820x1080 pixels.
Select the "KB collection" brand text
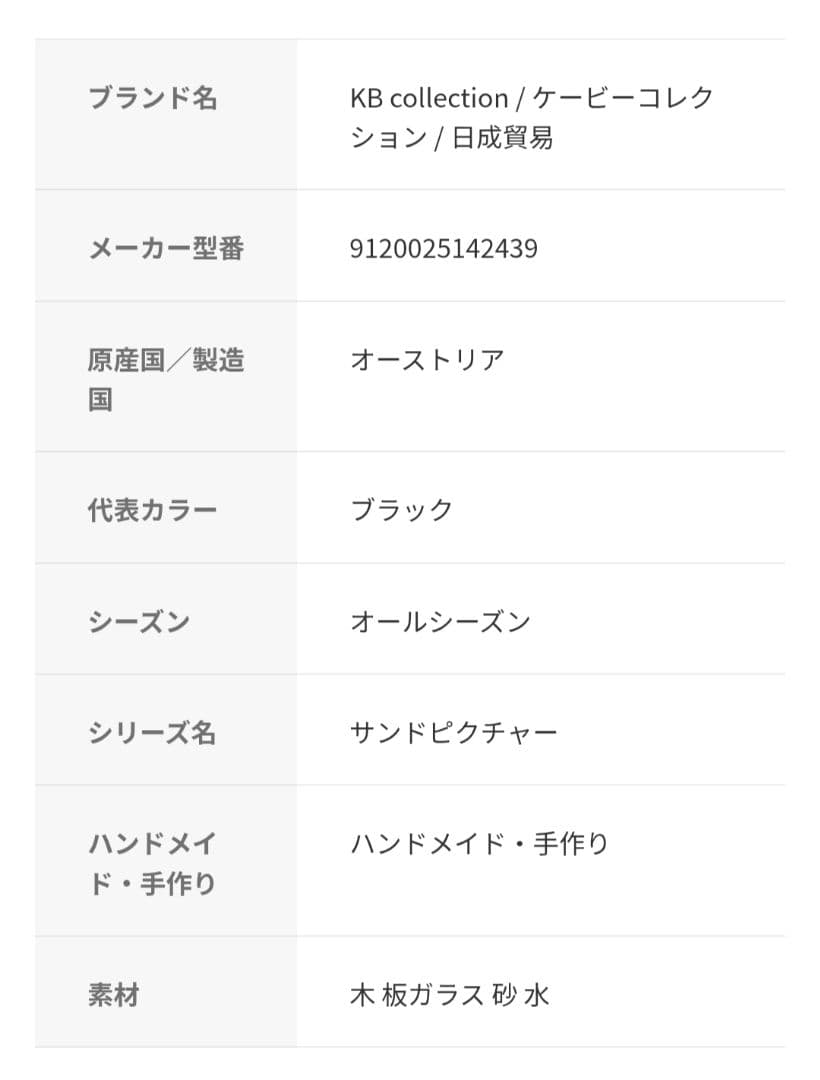429,98
